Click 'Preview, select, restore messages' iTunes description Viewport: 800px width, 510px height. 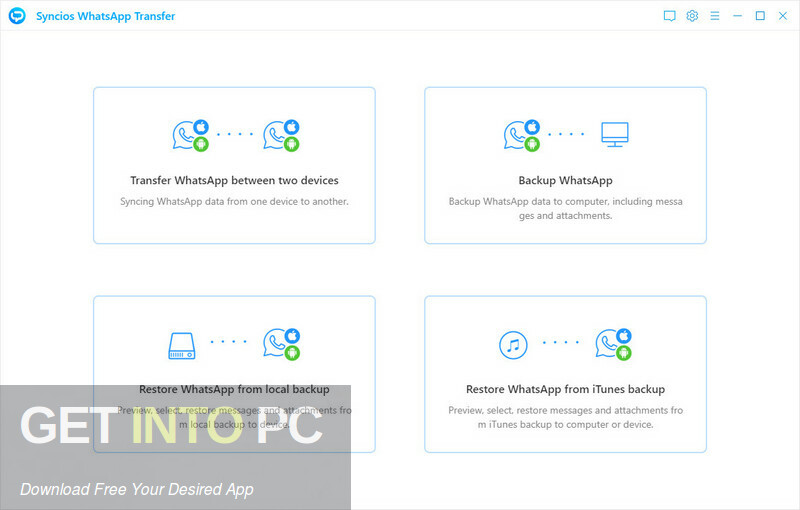(x=565, y=417)
